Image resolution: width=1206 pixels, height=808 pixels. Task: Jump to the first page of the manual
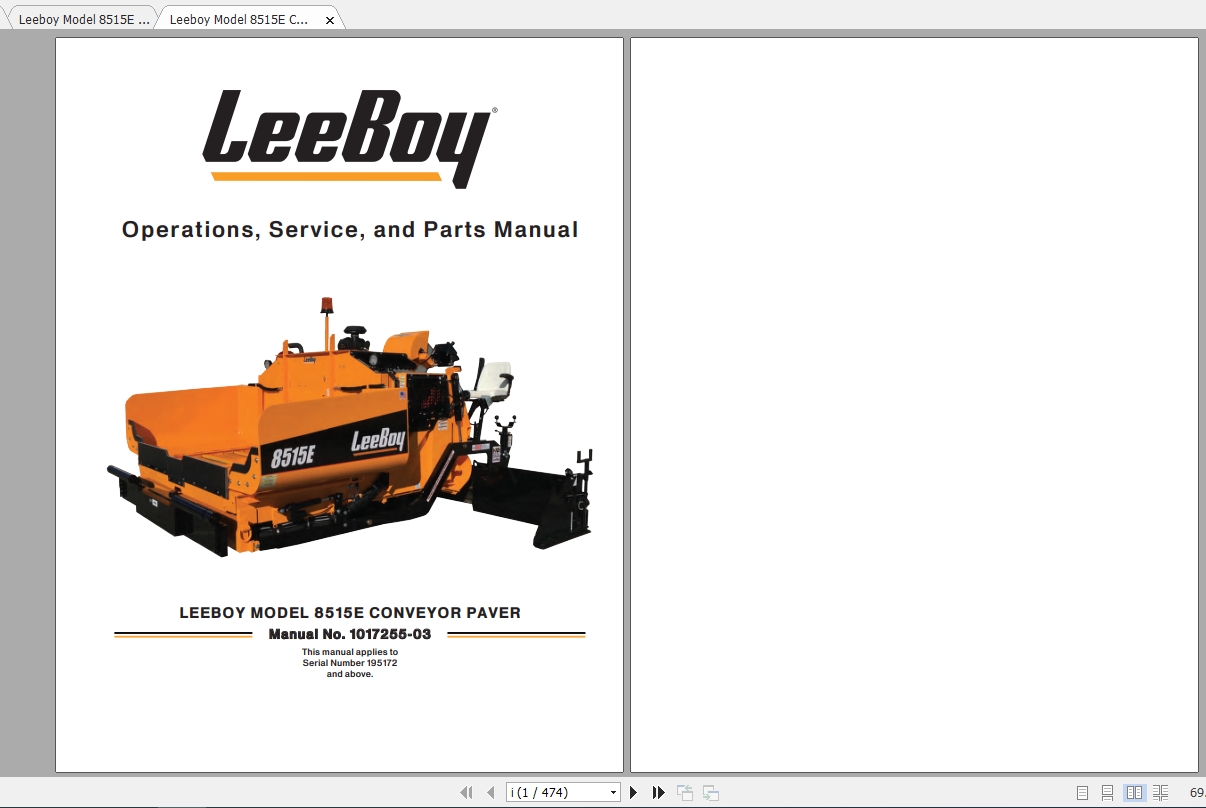coord(466,791)
